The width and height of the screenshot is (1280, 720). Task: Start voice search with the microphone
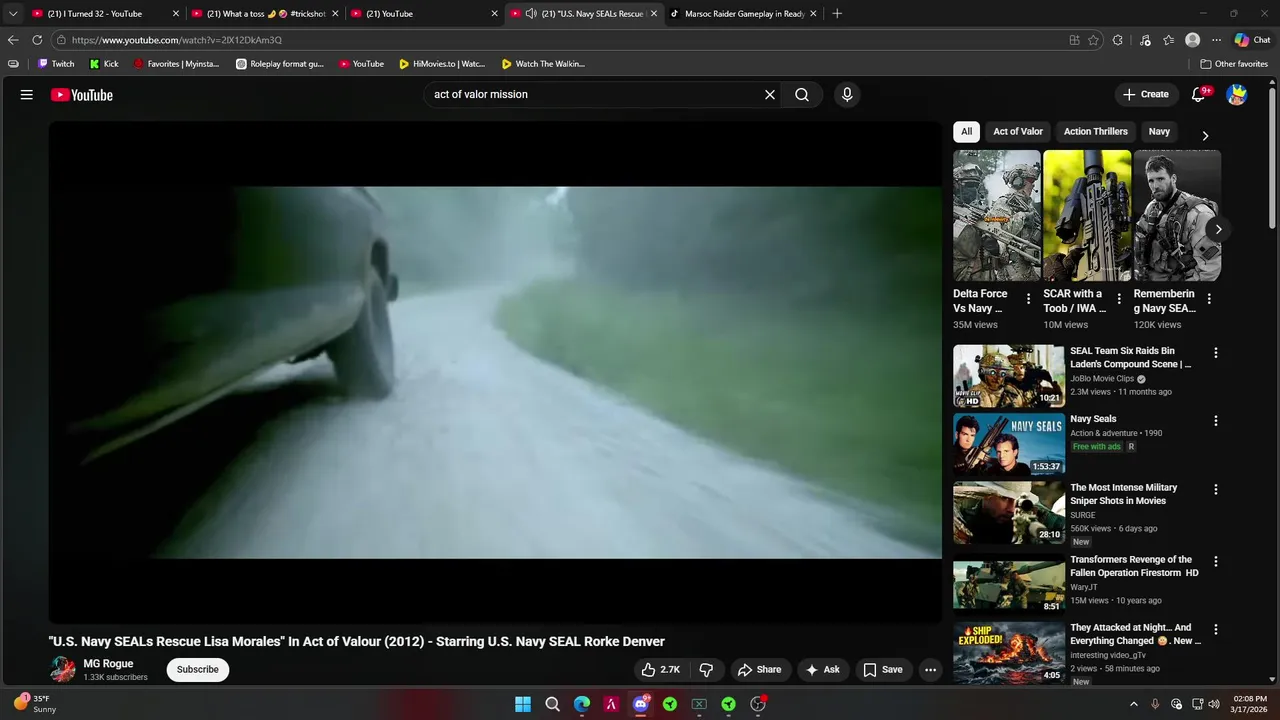tap(847, 95)
